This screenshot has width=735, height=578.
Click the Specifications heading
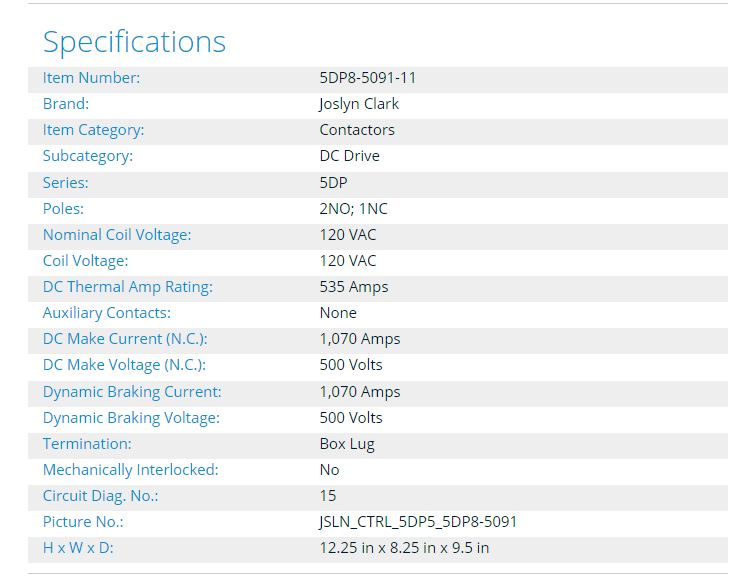pos(135,42)
